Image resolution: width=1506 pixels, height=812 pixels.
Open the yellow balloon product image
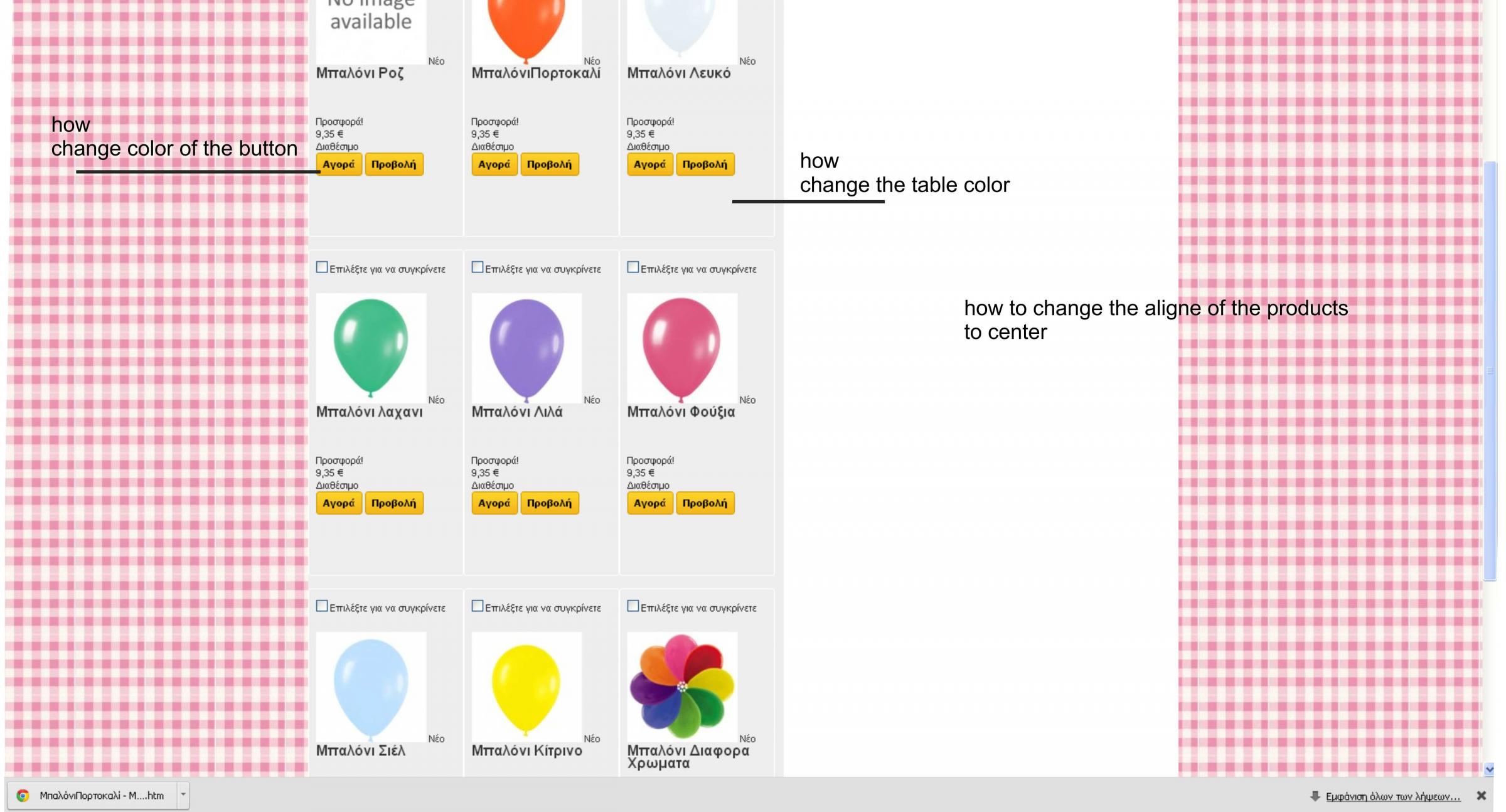[526, 686]
